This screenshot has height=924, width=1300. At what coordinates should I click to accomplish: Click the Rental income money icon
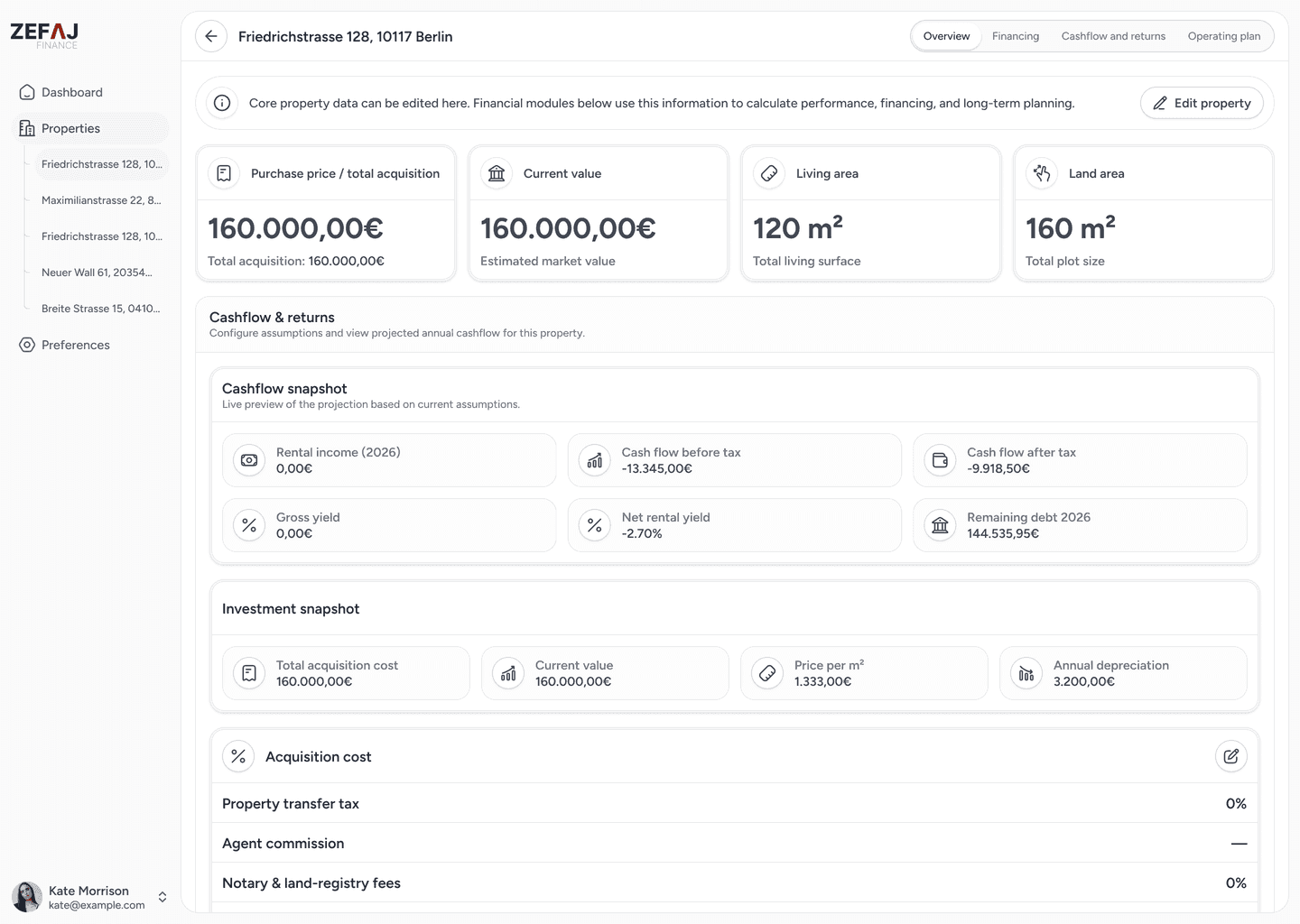(x=249, y=460)
